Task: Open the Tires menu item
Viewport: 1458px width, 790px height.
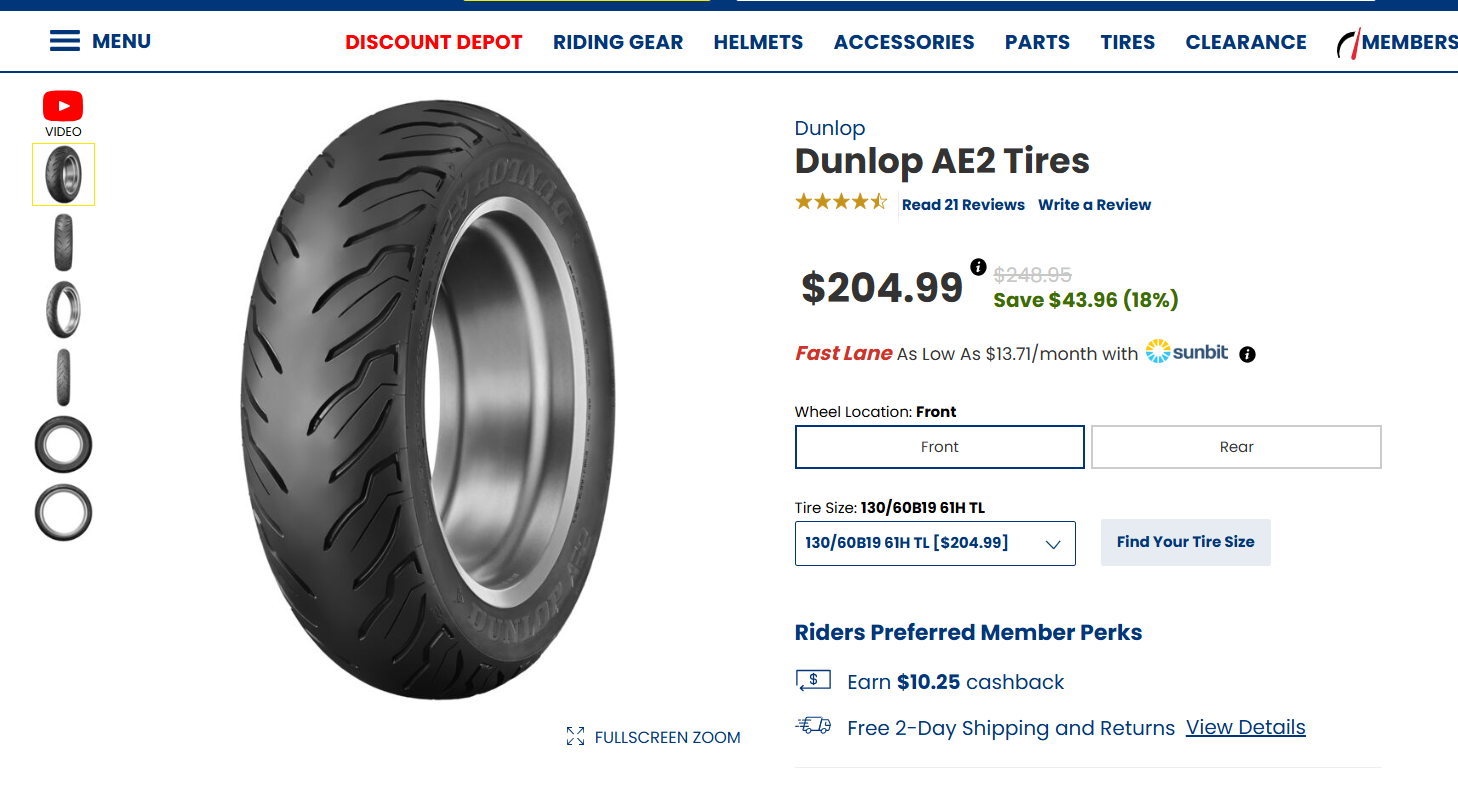Action: [x=1127, y=42]
